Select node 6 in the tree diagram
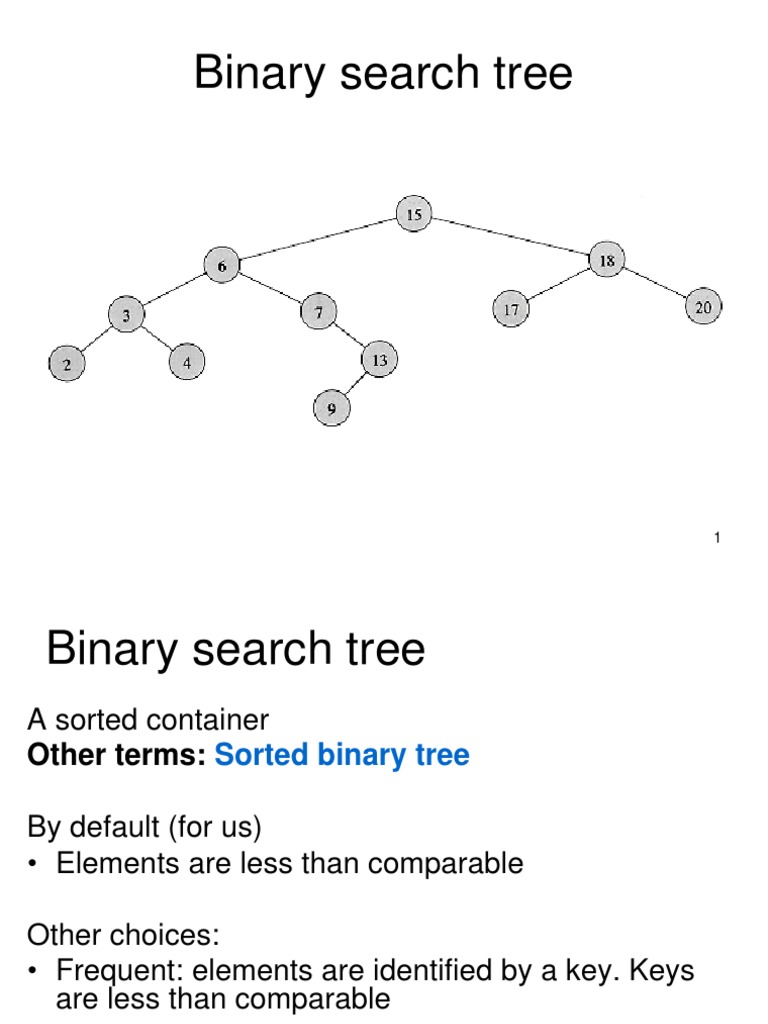Viewport: 768px width, 1024px height. (221, 266)
